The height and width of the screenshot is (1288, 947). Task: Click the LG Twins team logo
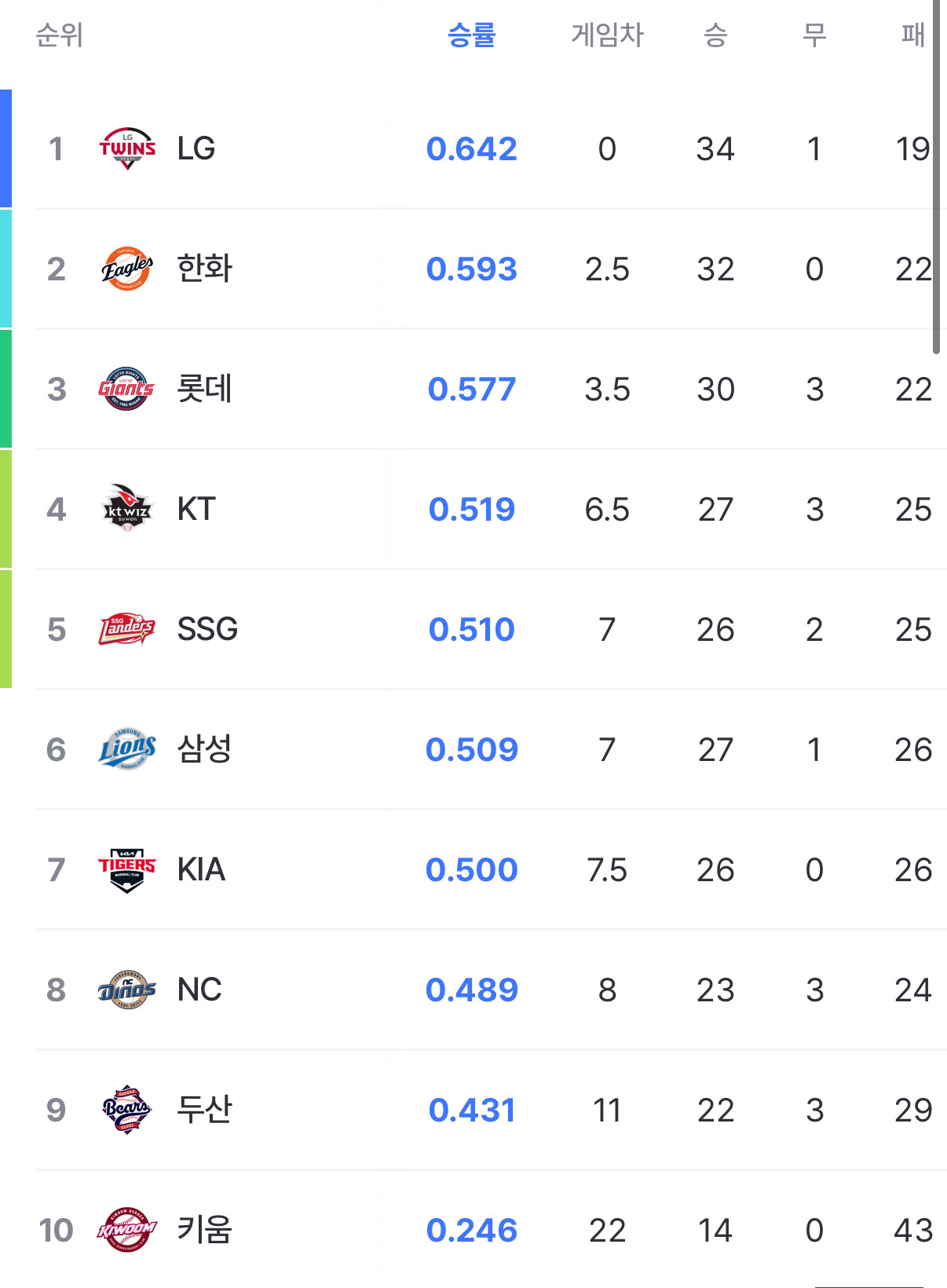(x=127, y=148)
